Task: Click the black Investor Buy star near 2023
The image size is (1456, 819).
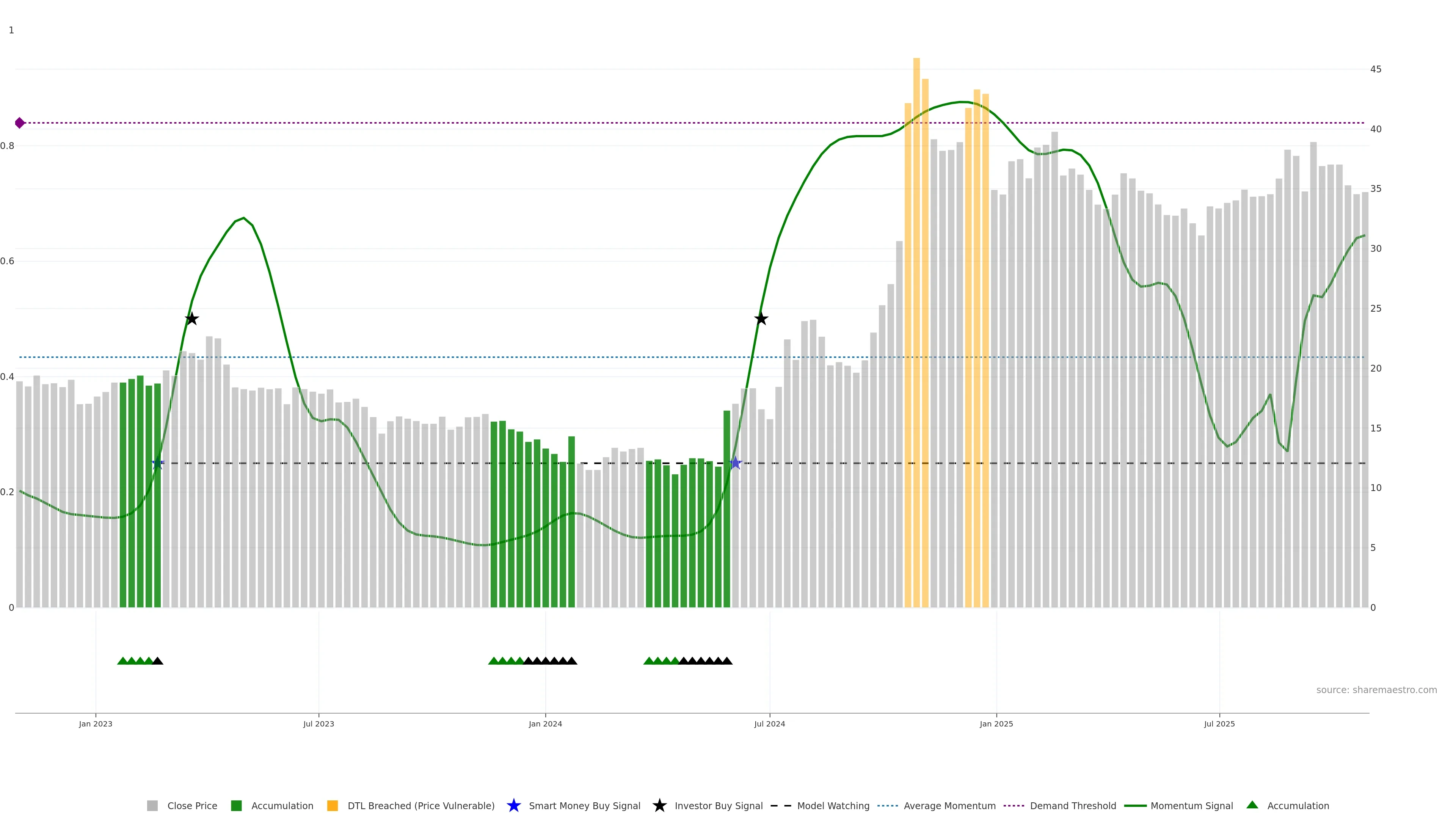Action: pyautogui.click(x=191, y=319)
